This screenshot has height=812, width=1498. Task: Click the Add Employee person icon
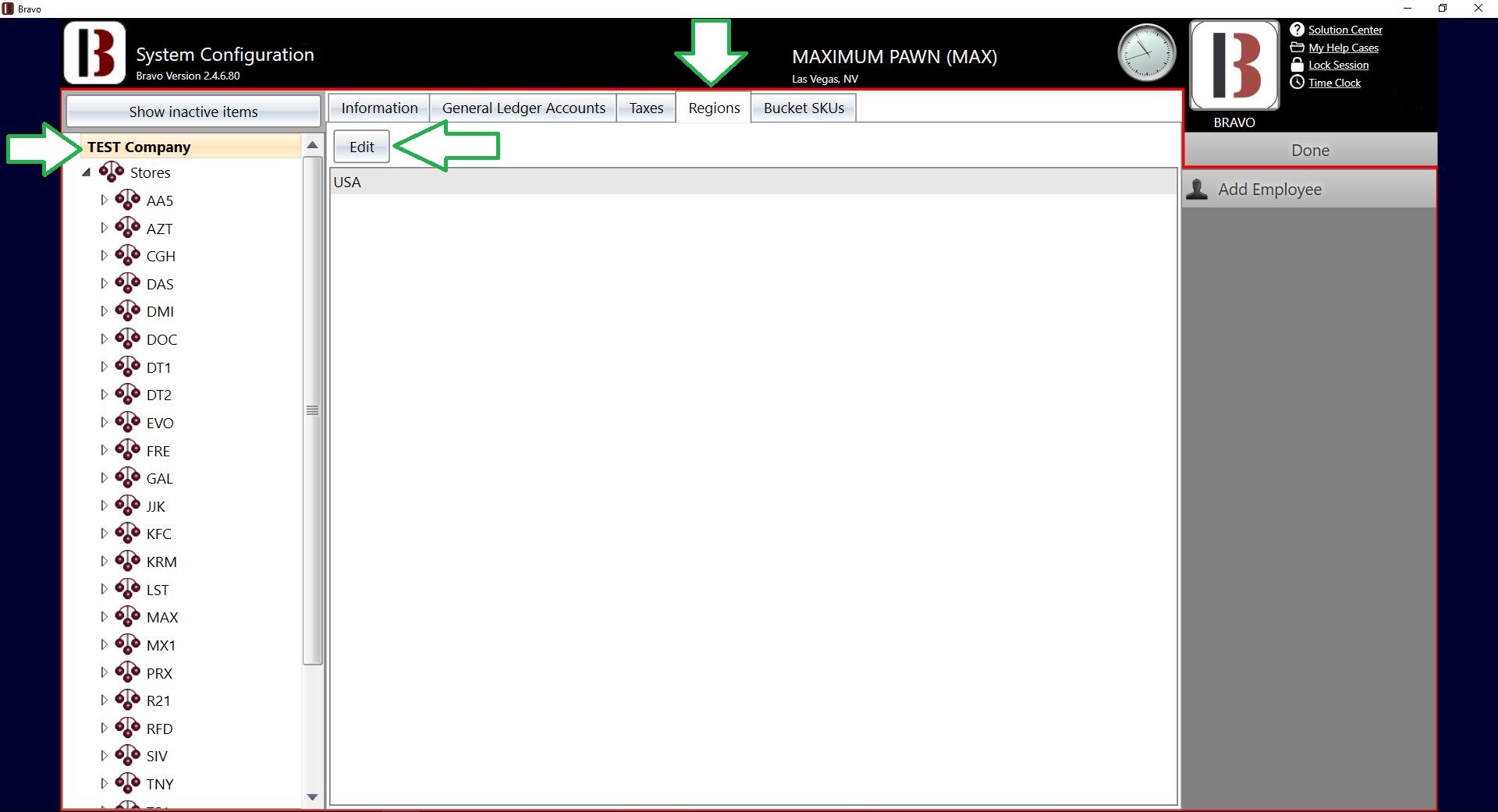click(x=1197, y=190)
